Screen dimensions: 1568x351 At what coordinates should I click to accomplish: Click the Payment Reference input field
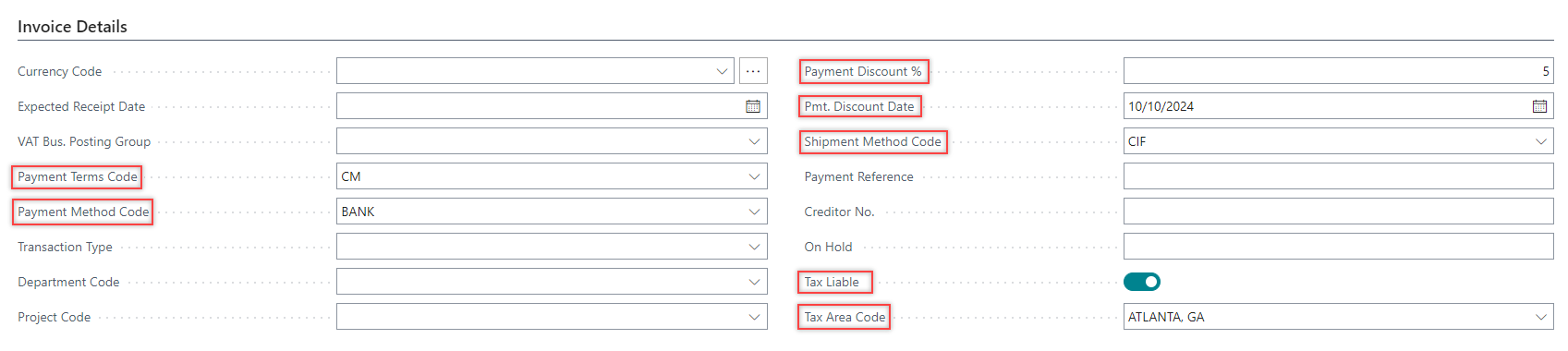[1338, 176]
